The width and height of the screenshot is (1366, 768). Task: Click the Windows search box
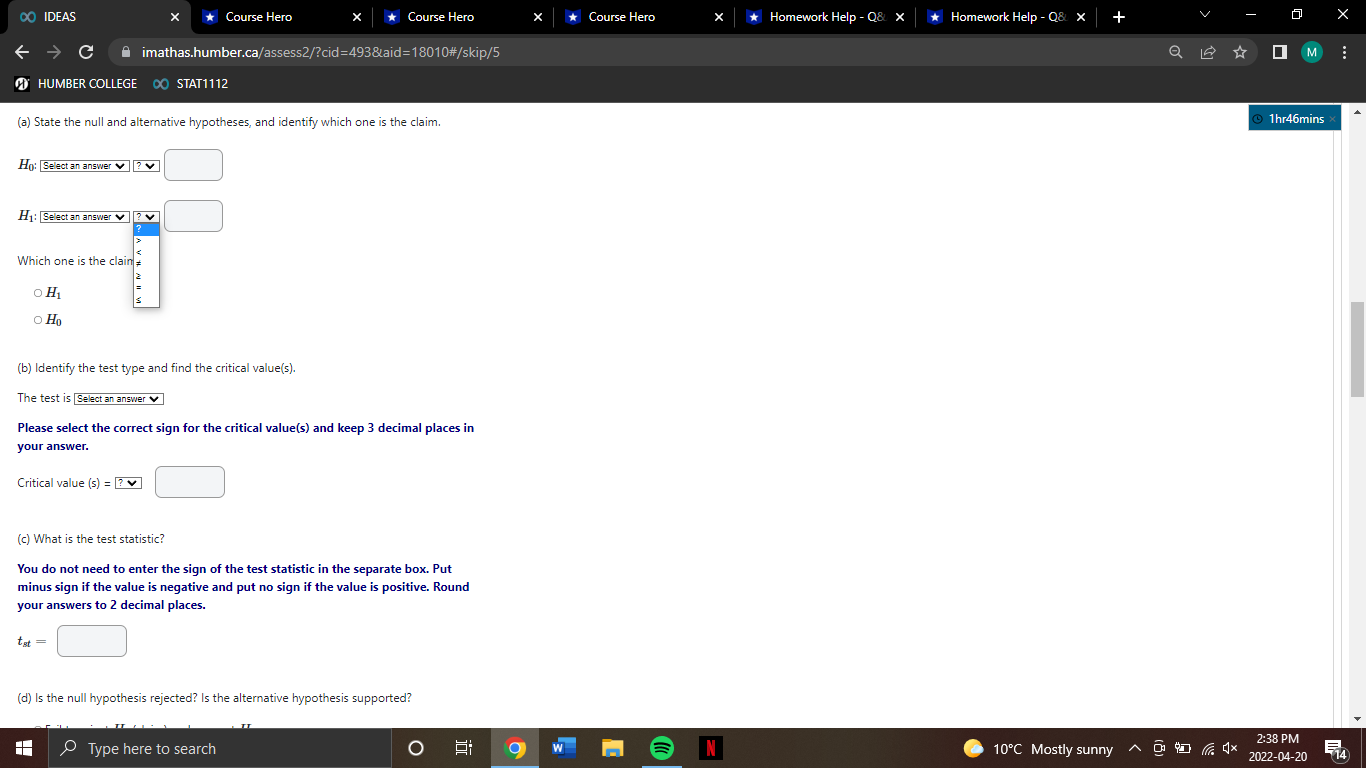220,748
